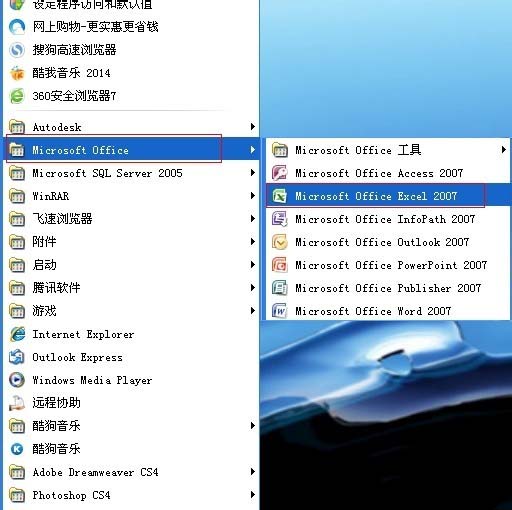Click the Microsoft Office 工具 label
Viewport: 512px width, 510px height.
coord(358,150)
